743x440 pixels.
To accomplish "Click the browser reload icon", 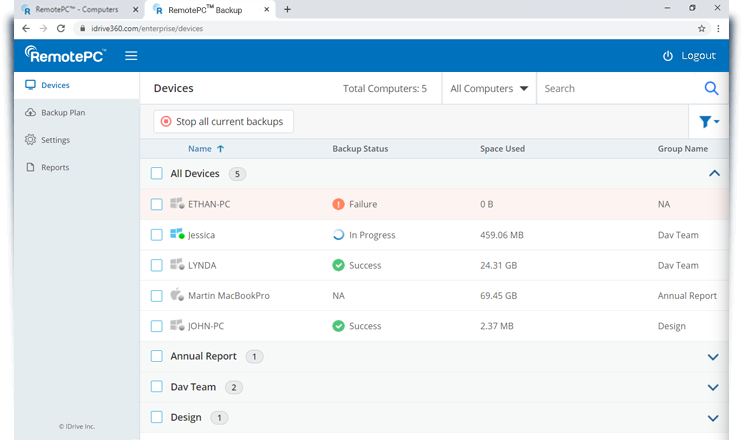I will [61, 29].
